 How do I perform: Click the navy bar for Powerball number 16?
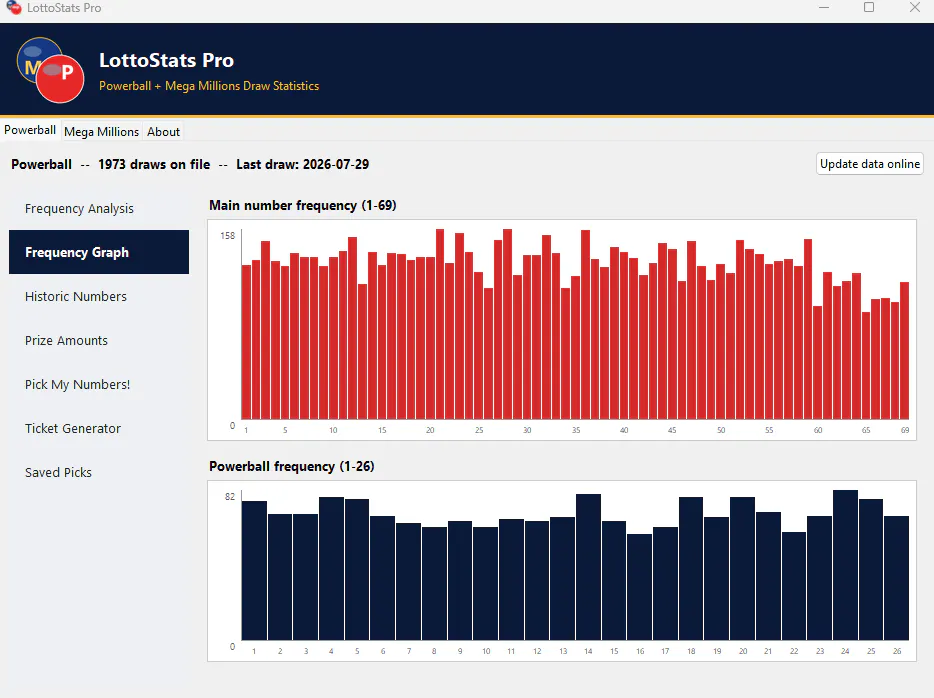tap(640, 587)
